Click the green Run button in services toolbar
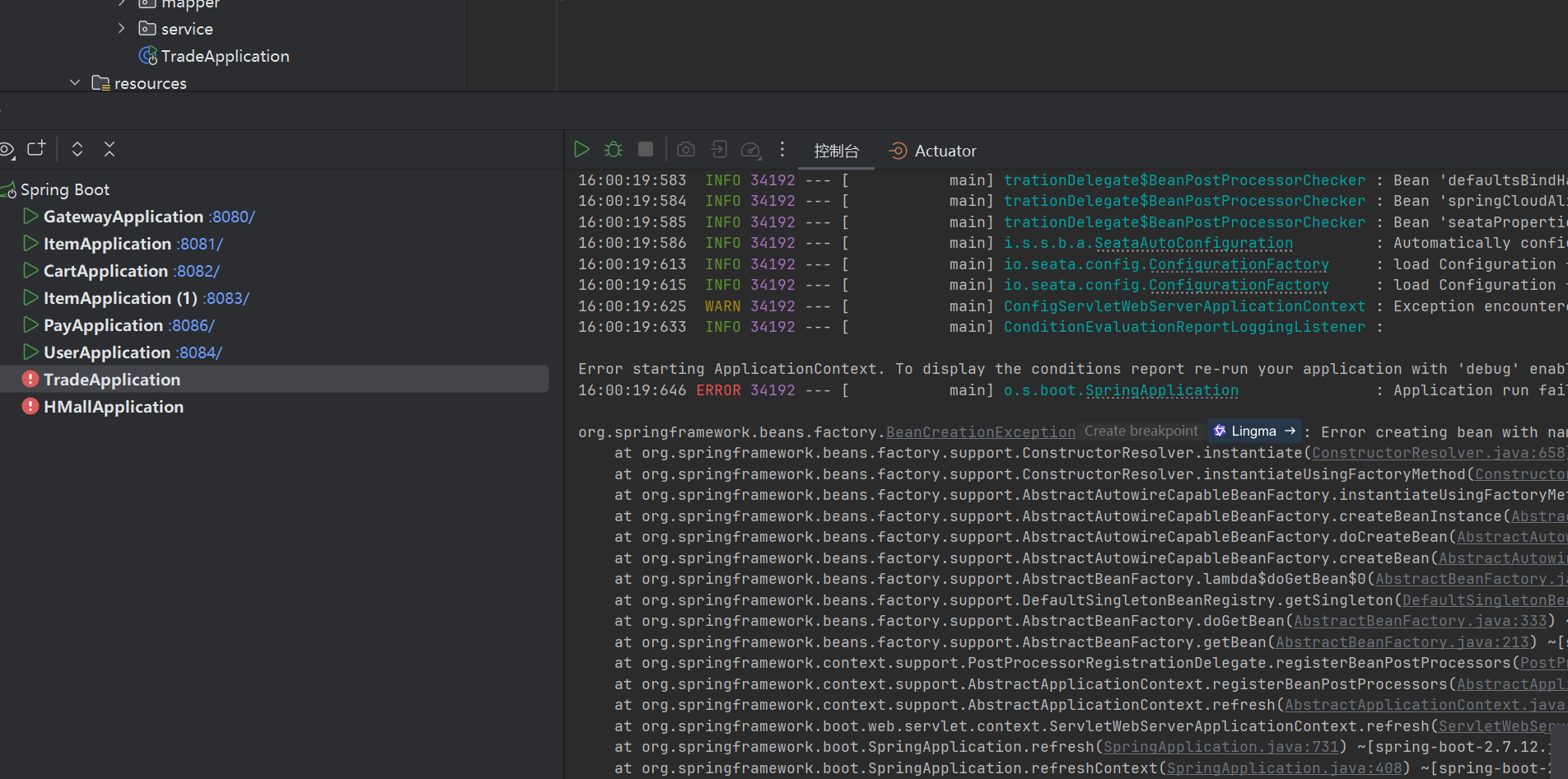This screenshot has height=779, width=1568. coord(581,149)
